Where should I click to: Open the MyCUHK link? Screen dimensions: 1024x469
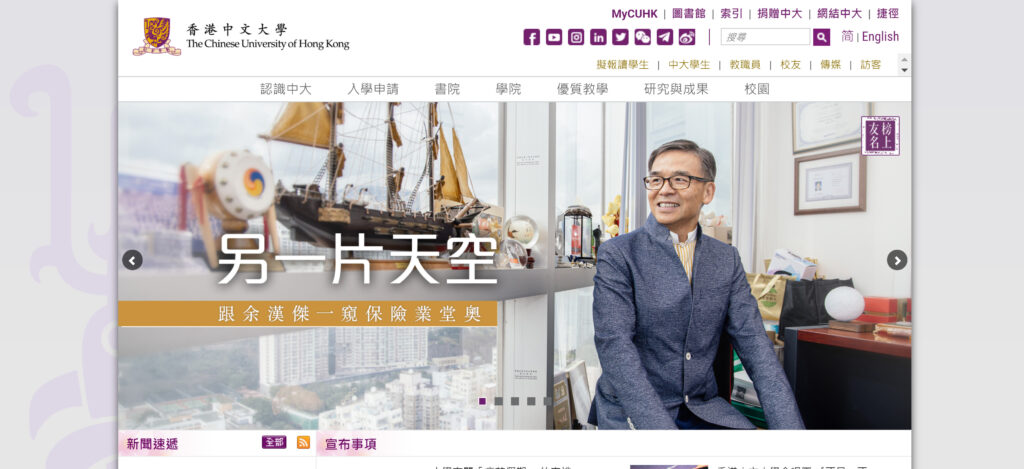click(x=634, y=14)
